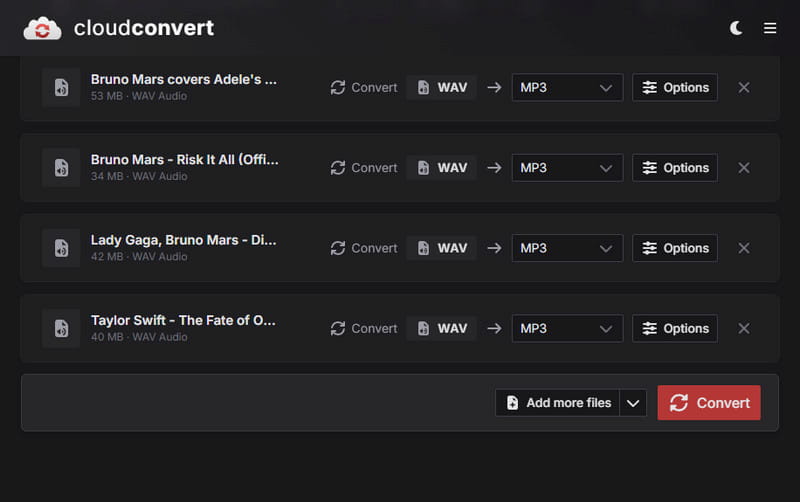
Task: Start conversion with the red Convert button
Action: (x=709, y=403)
